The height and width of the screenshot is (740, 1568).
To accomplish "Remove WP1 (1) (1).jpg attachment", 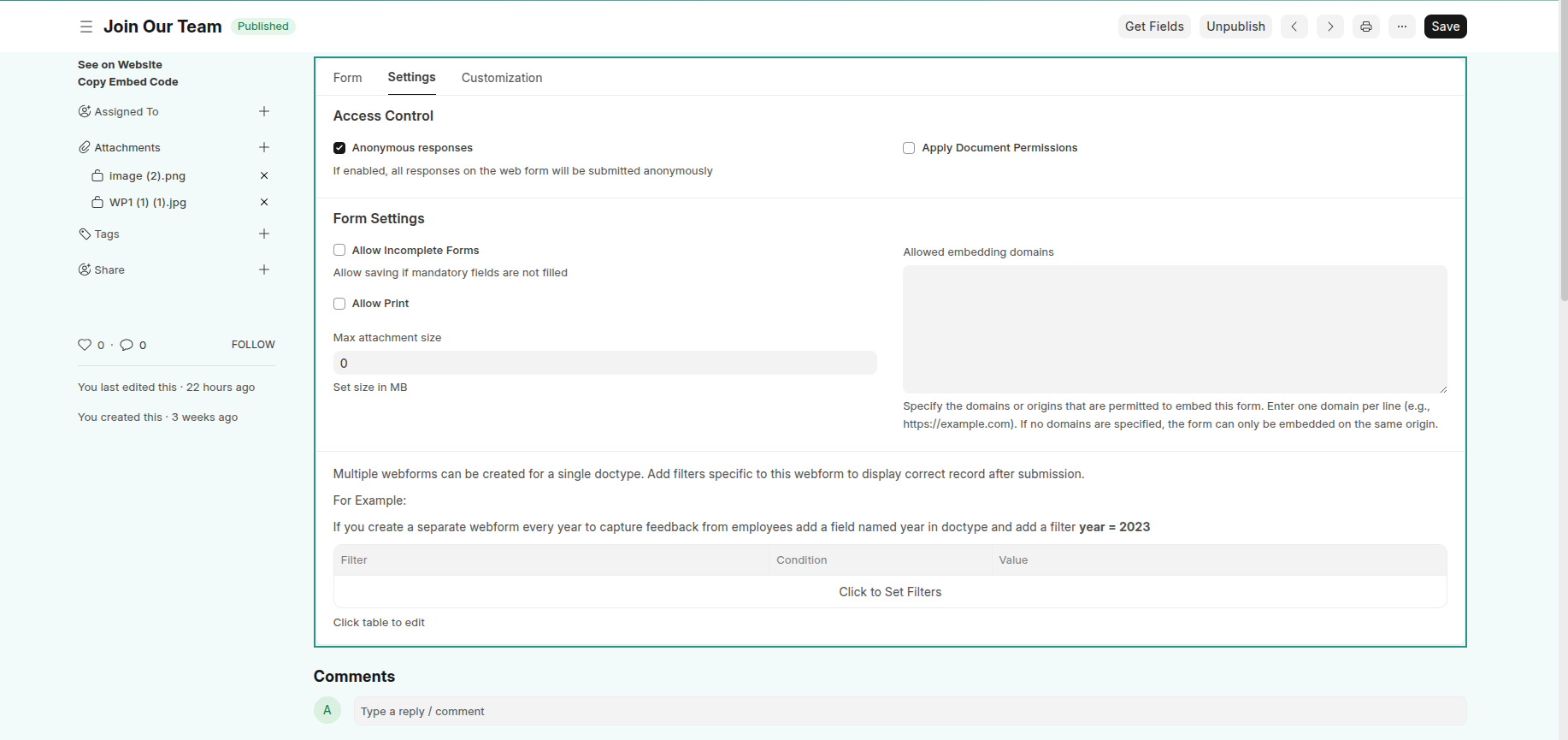I will (x=264, y=202).
